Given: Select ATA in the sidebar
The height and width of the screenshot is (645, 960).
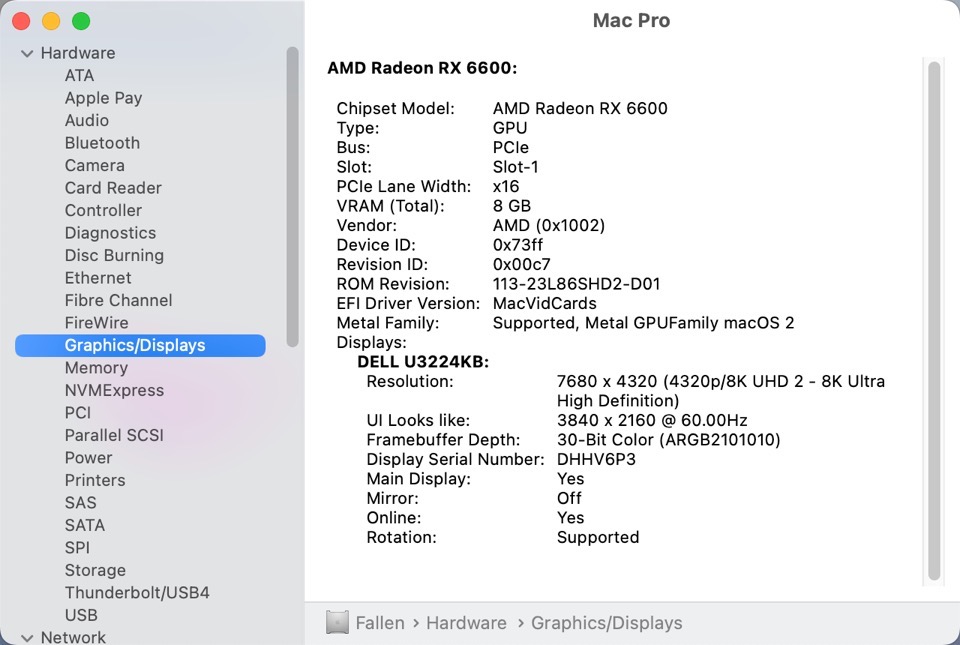Looking at the screenshot, I should click(x=80, y=75).
